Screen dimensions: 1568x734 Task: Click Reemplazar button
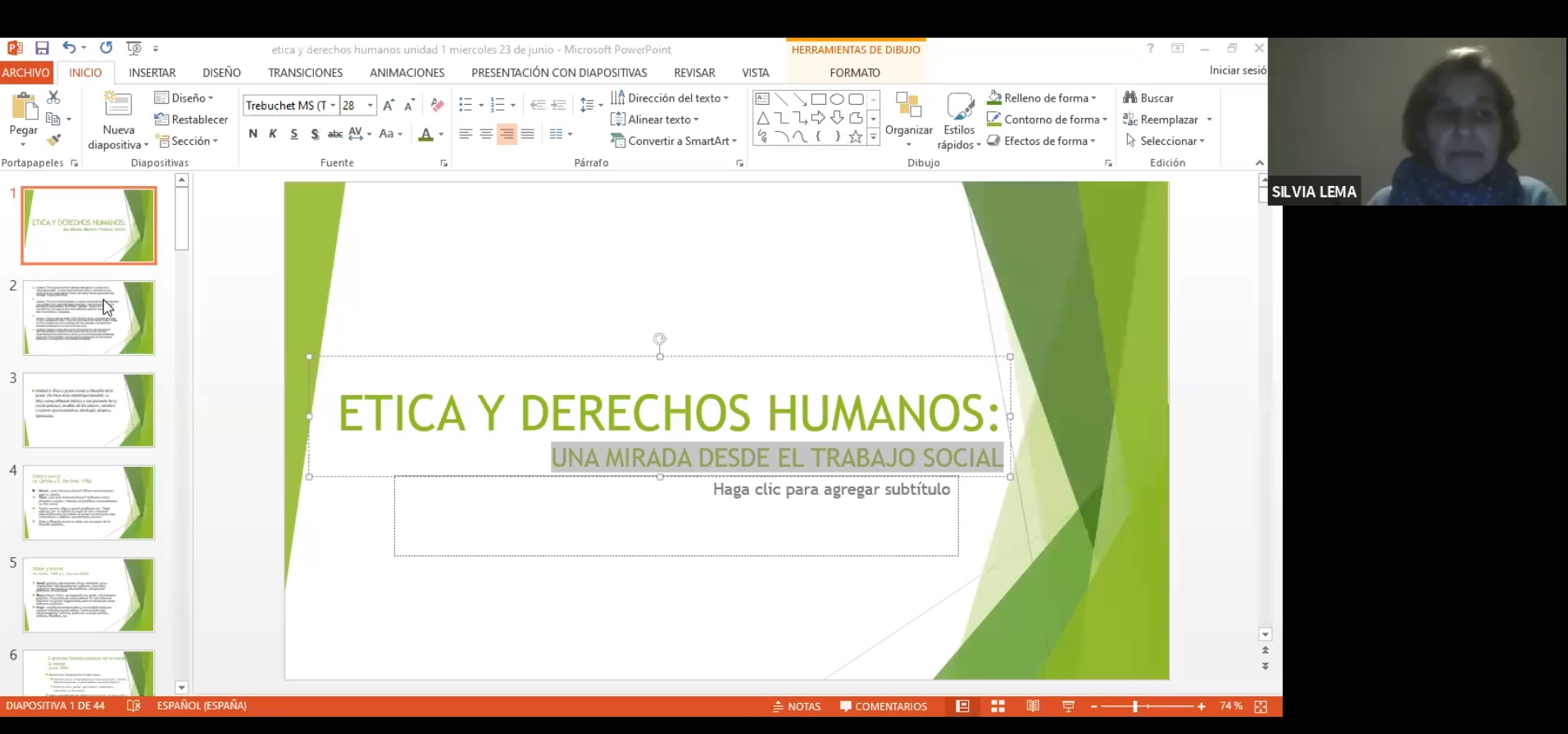point(1161,120)
